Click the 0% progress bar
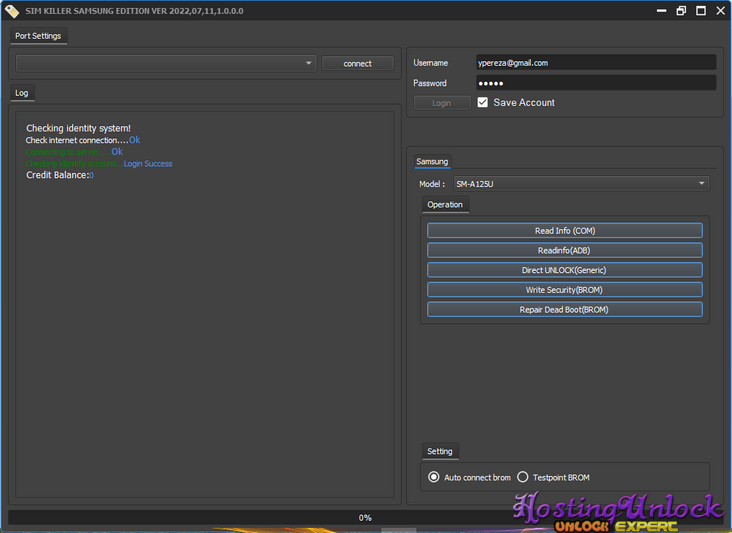This screenshot has height=533, width=732. [x=365, y=518]
